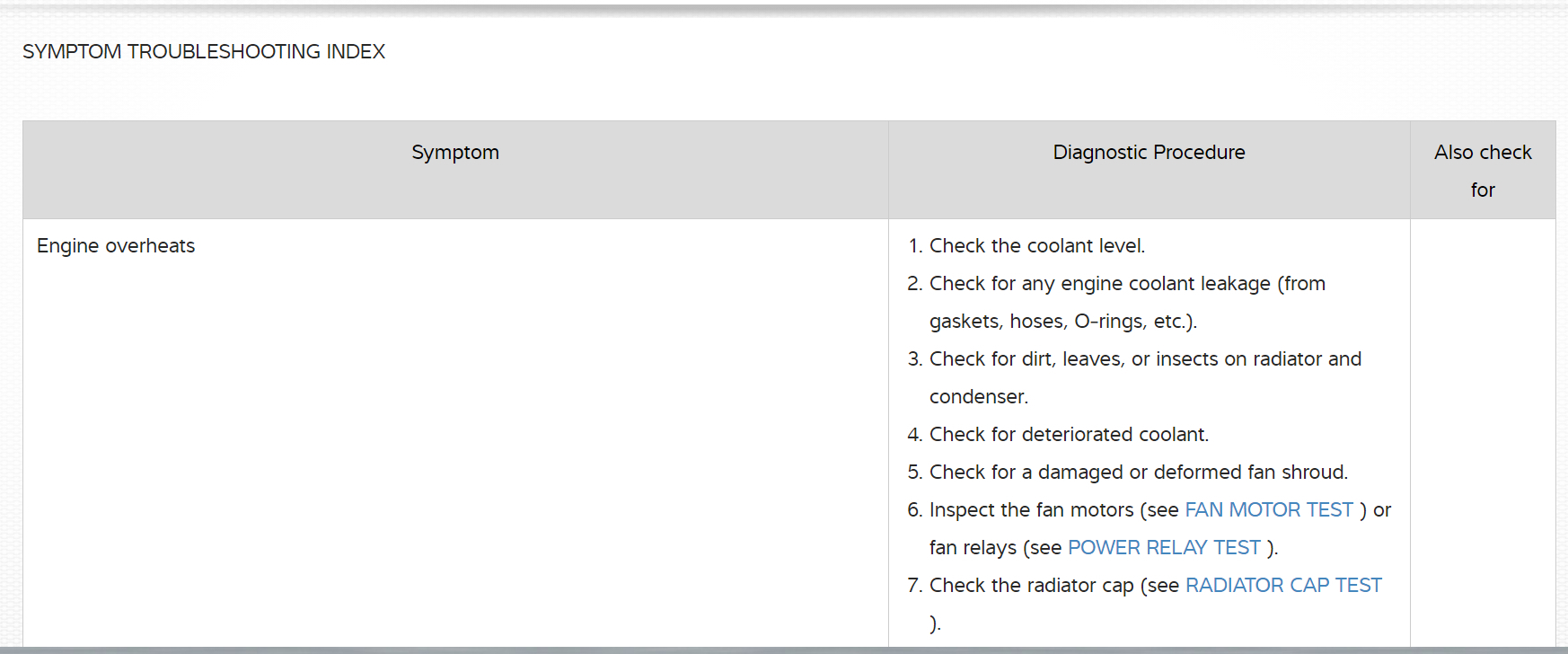Screen dimensions: 1568x654
Task: Select the 'Engine overheats' symptom cell
Action: pyautogui.click(x=116, y=246)
